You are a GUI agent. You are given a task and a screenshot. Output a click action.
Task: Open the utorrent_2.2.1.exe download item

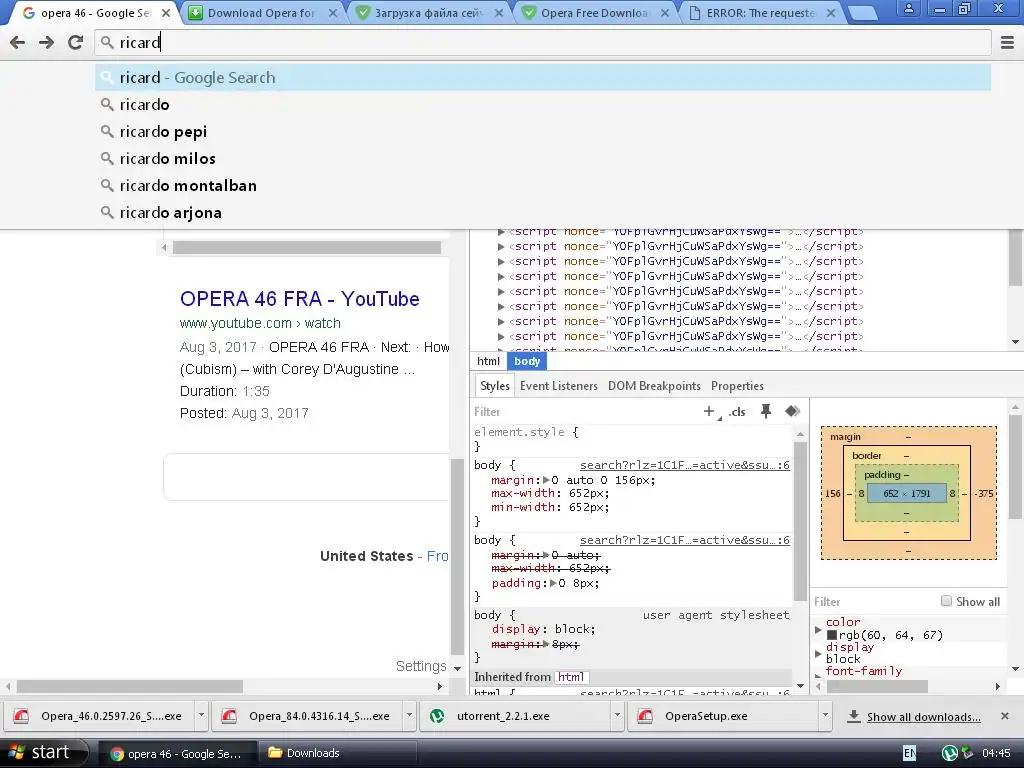pyautogui.click(x=517, y=716)
